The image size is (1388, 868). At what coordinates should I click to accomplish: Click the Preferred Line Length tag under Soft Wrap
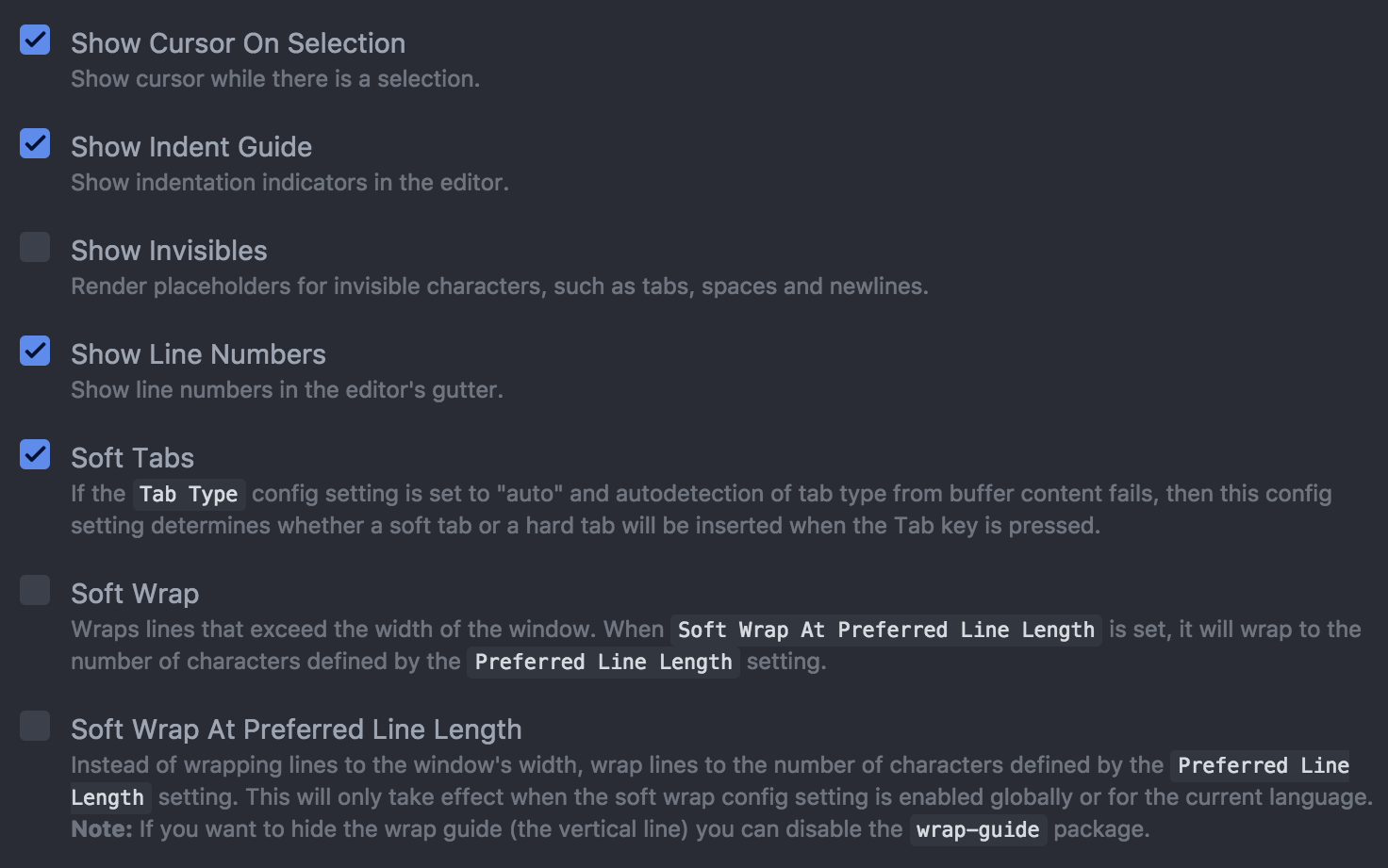pyautogui.click(x=603, y=662)
